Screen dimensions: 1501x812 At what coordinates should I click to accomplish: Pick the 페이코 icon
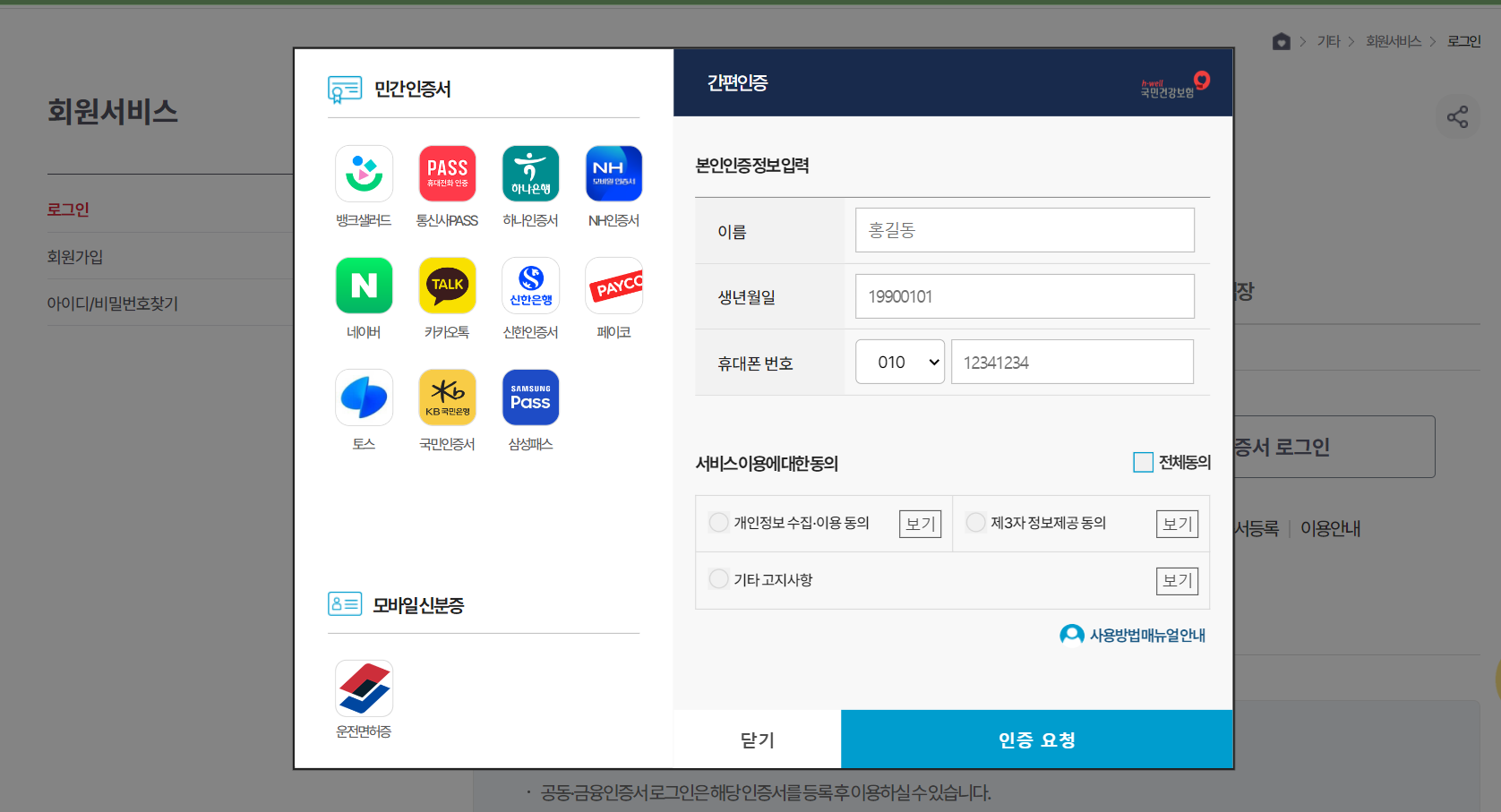click(x=613, y=286)
